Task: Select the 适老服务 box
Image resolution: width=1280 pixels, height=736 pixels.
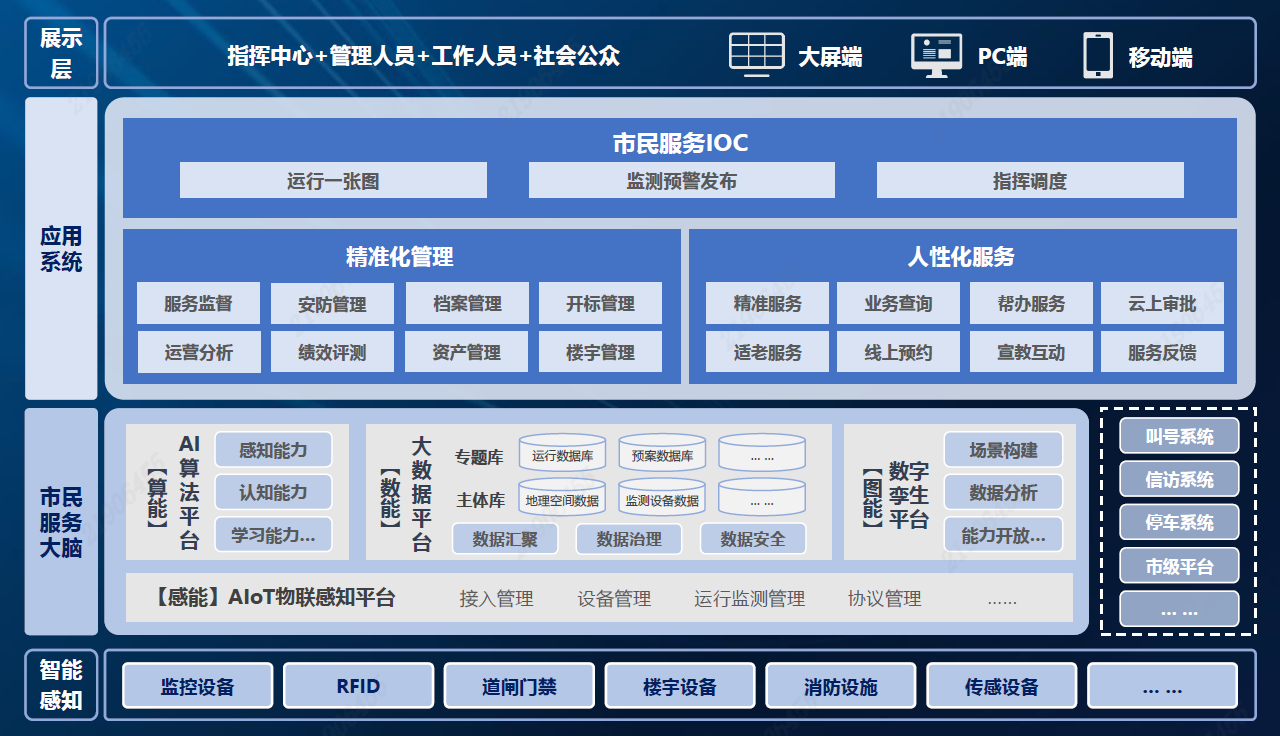Action: pos(767,352)
